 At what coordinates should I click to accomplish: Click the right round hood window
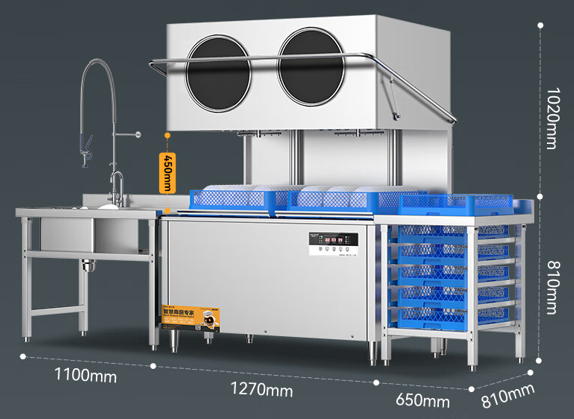click(x=311, y=66)
